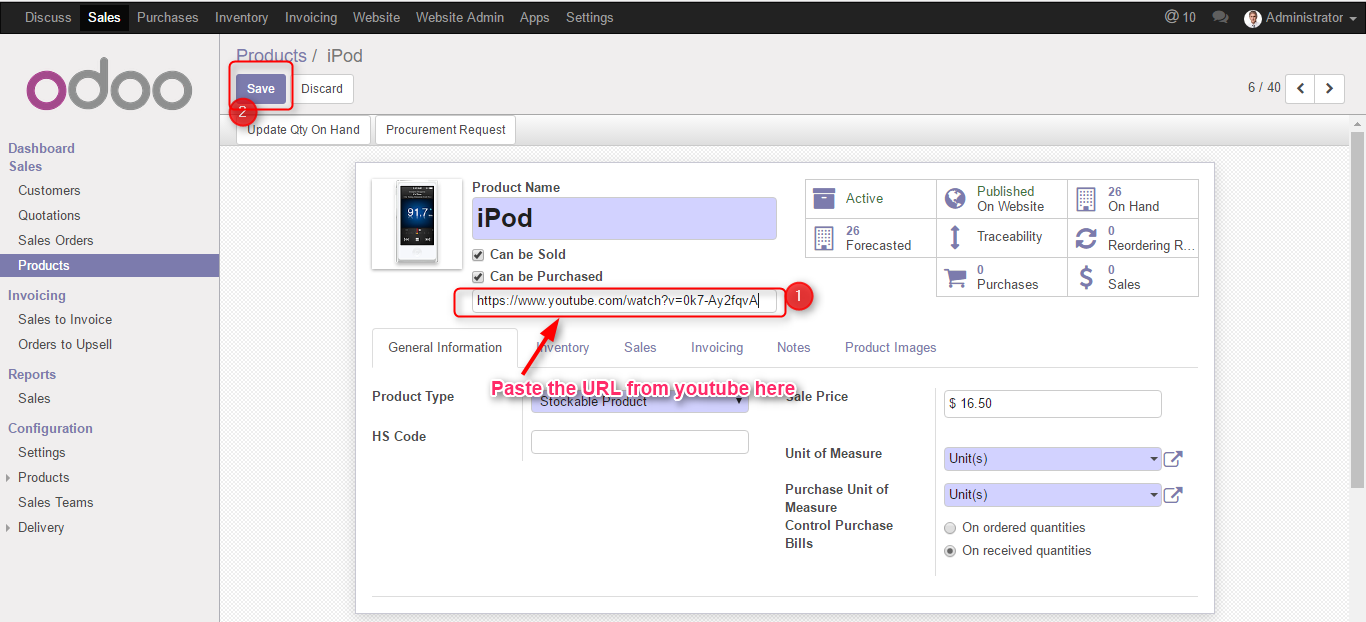1366x622 pixels.
Task: Open Reordering Rules refresh icon
Action: 1086,238
